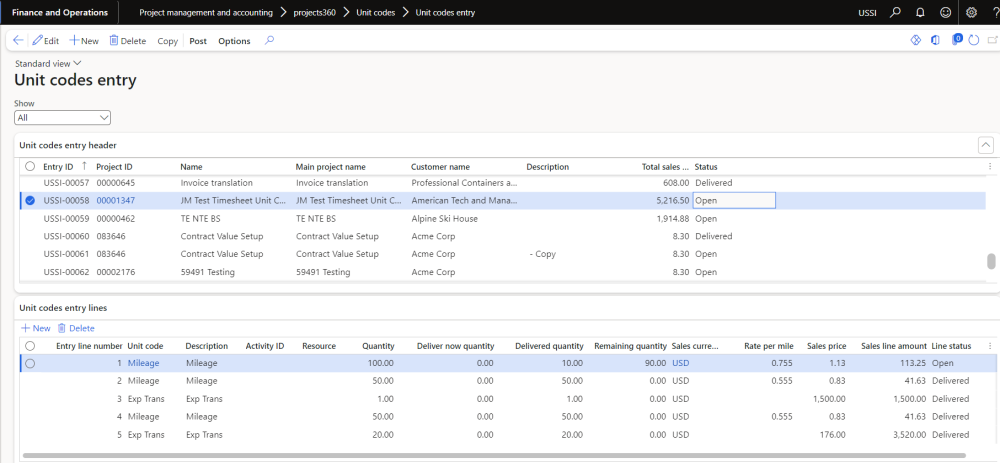Open the Options tab

[234, 41]
